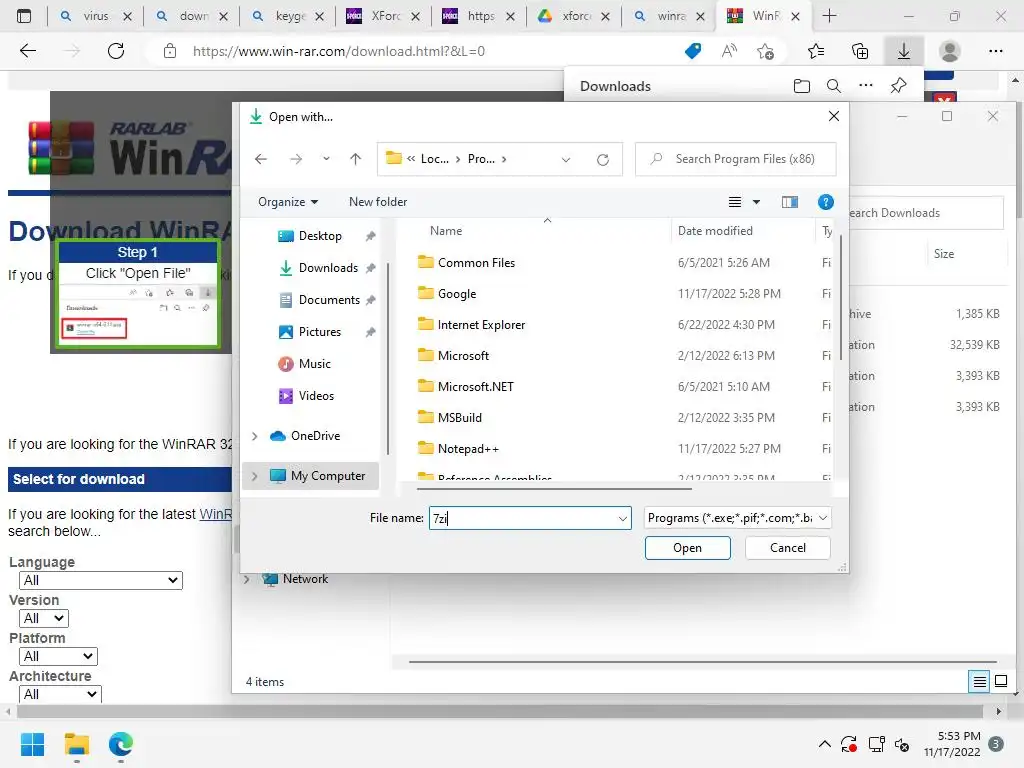
Task: Switch to the XForce browser tab
Action: pos(383,16)
